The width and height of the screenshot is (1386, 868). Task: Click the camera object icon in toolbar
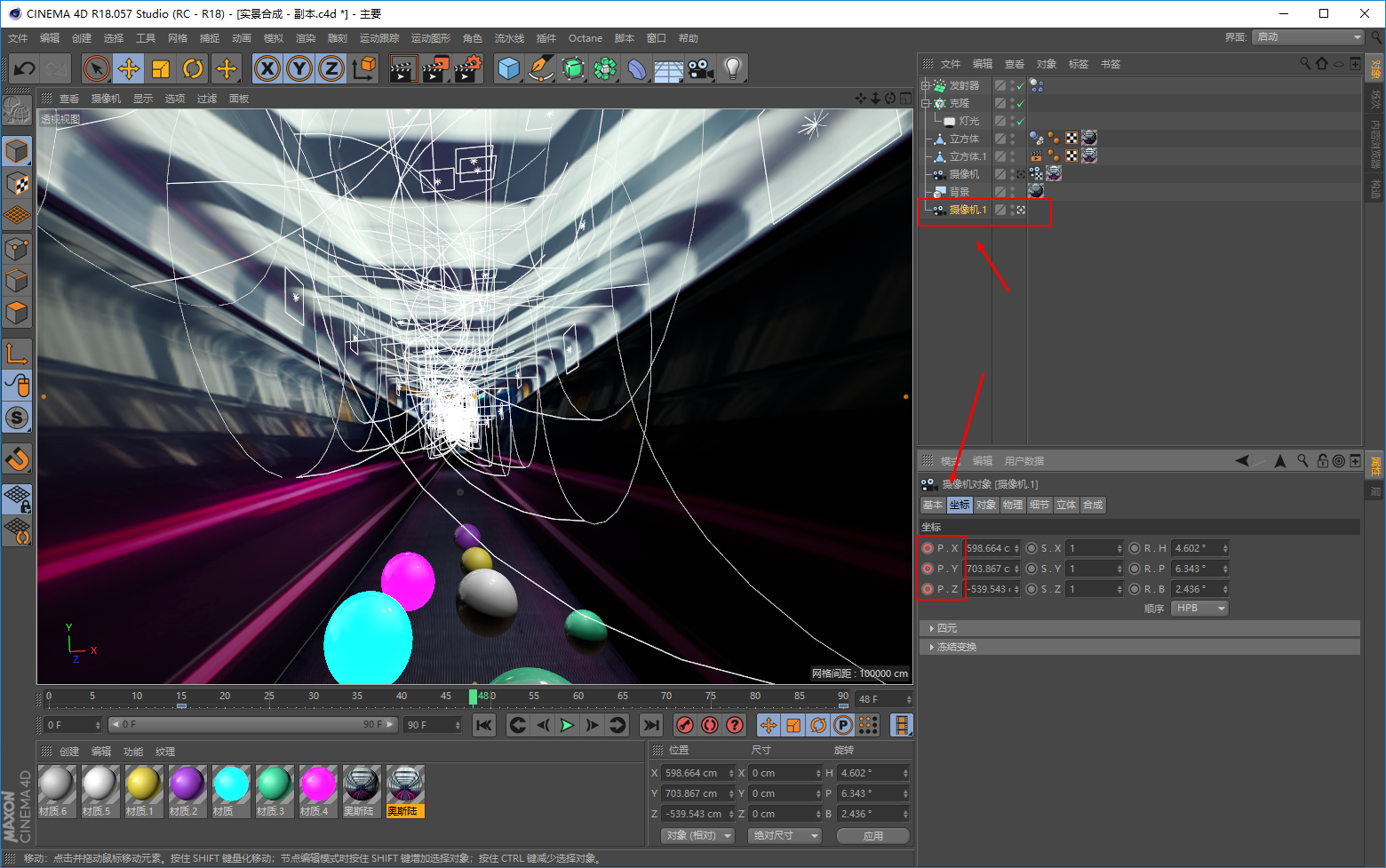click(700, 68)
